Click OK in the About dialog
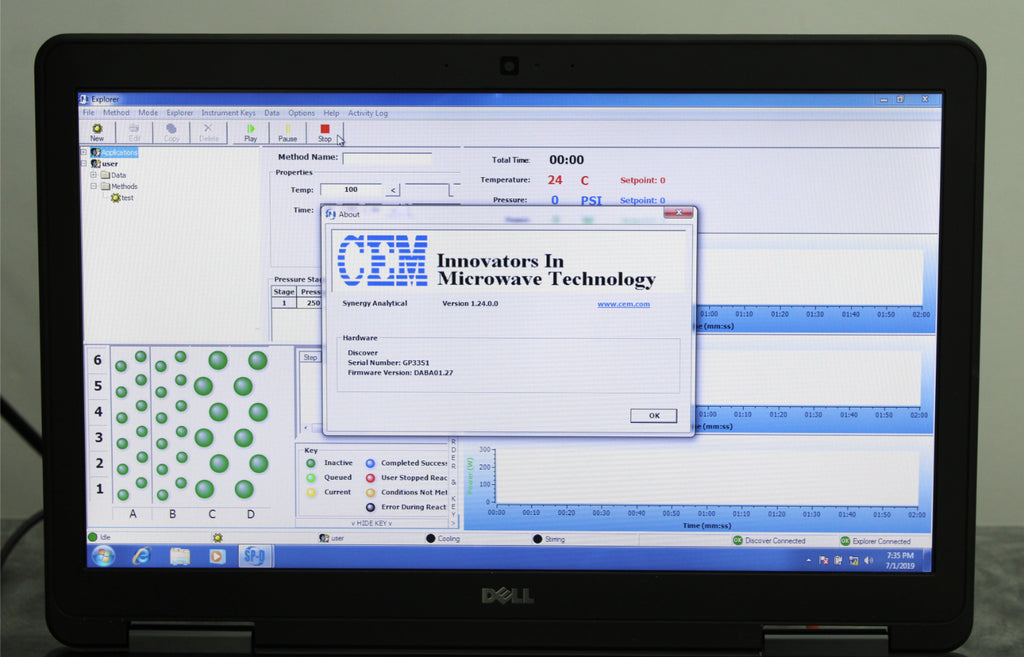 pos(653,415)
